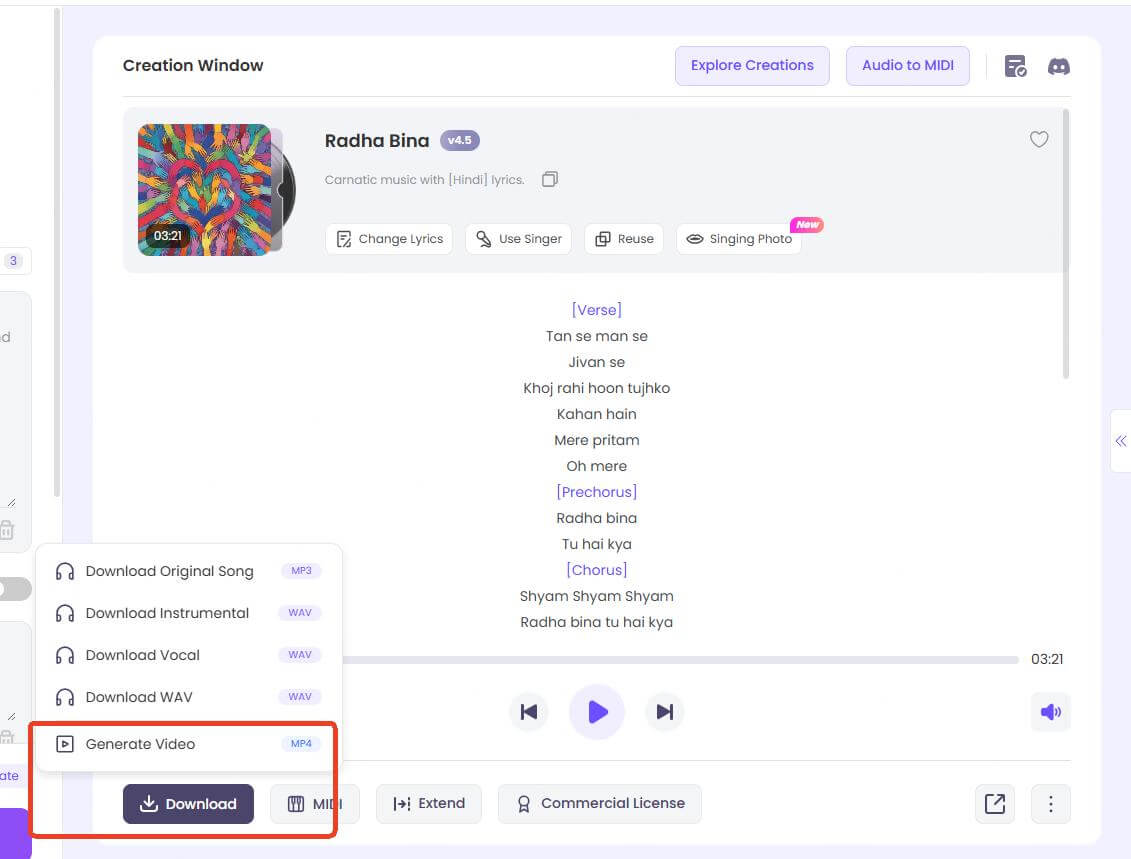Screen dimensions: 1131x859
Task: Expand the right side panel chevrons
Action: [x=1120, y=441]
